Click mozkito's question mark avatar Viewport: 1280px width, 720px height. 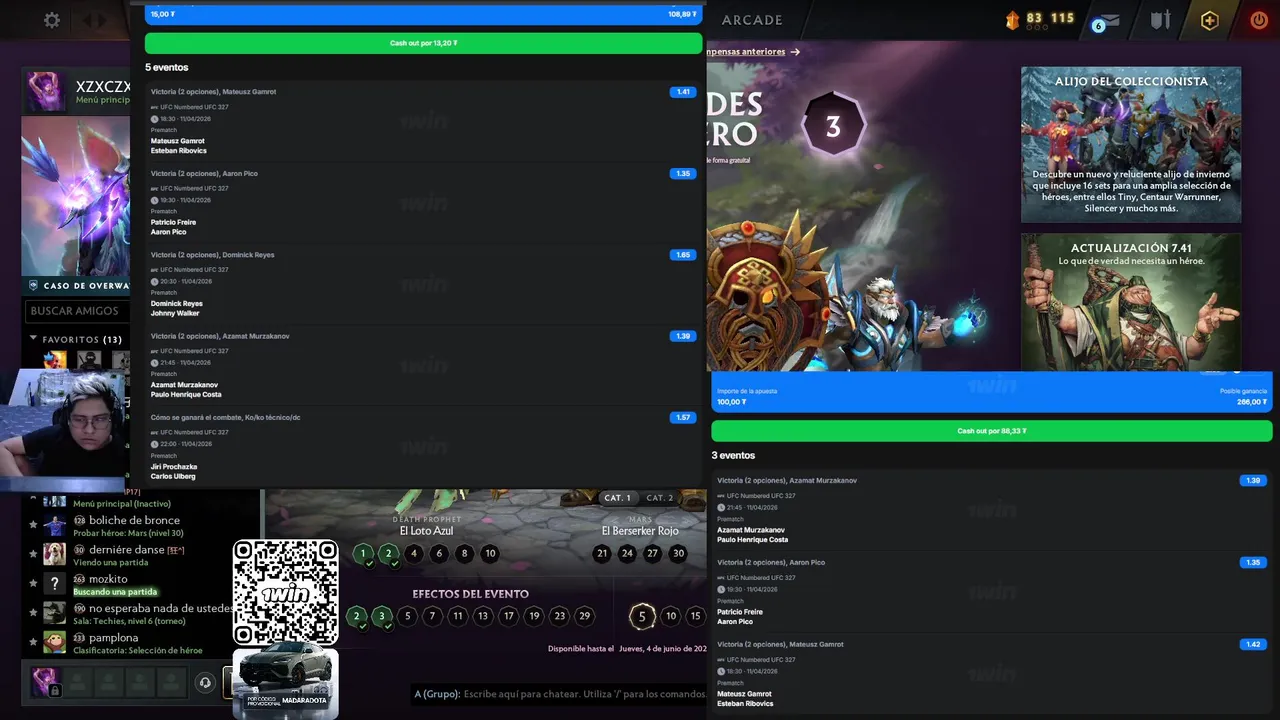[54, 584]
